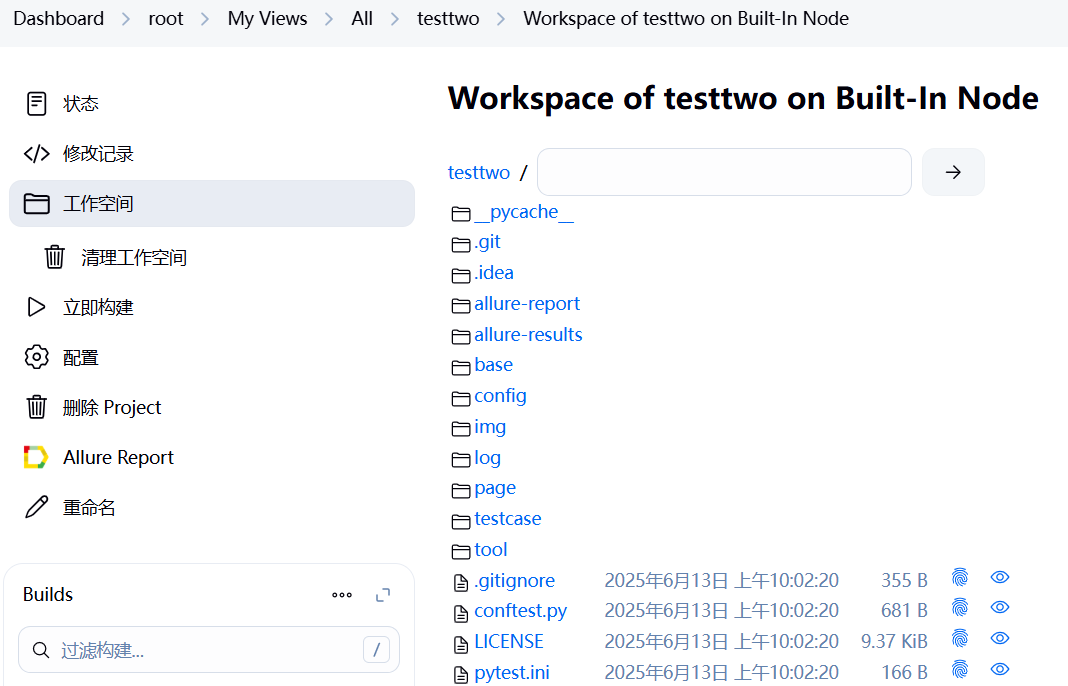This screenshot has height=686, width=1068.
Task: Open the .gitignore file
Action: click(x=514, y=580)
